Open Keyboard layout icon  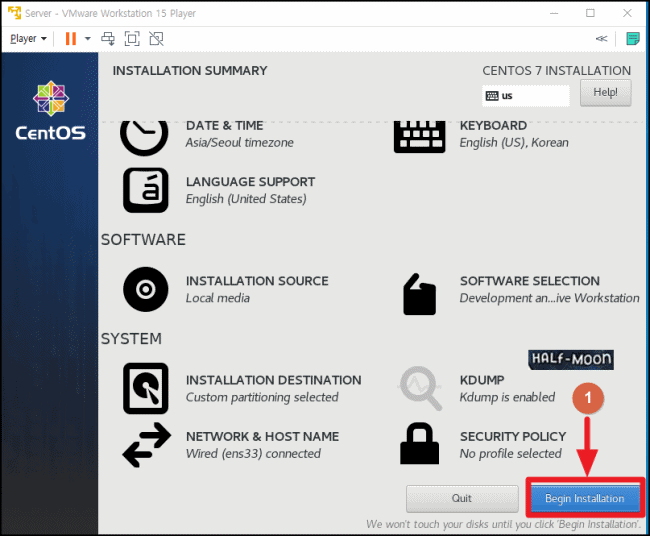(420, 137)
